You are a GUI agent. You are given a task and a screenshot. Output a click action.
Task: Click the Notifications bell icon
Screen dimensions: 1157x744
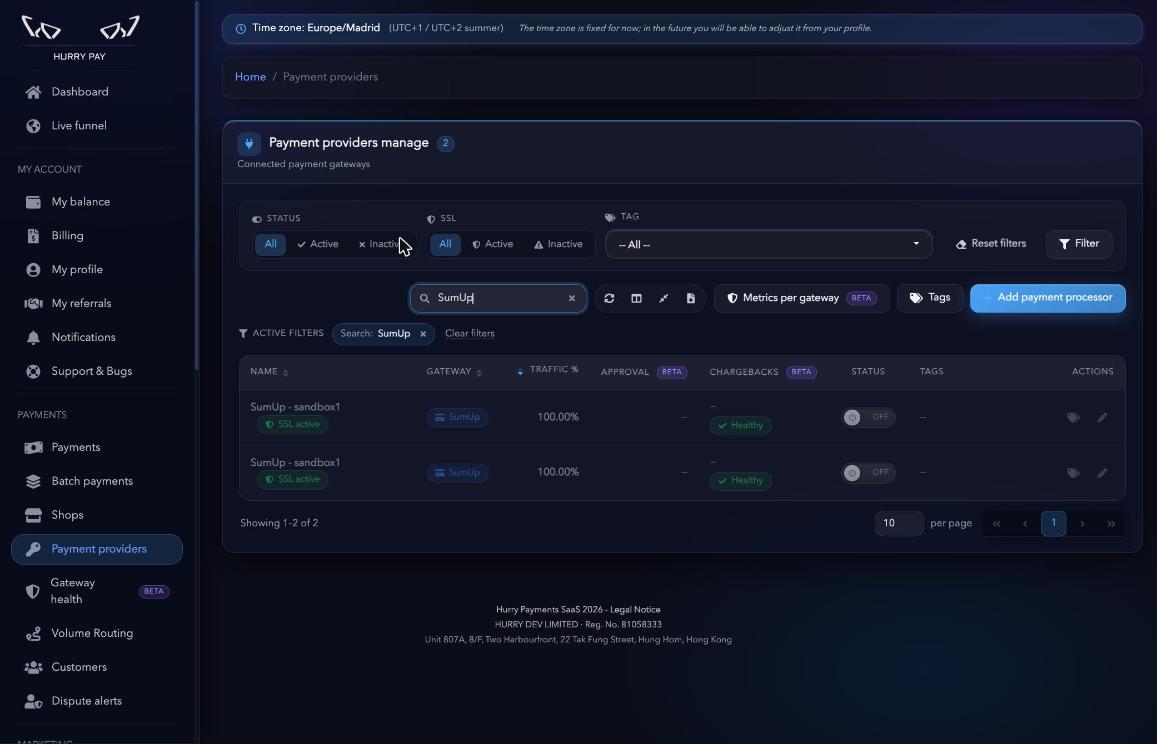tap(33, 337)
